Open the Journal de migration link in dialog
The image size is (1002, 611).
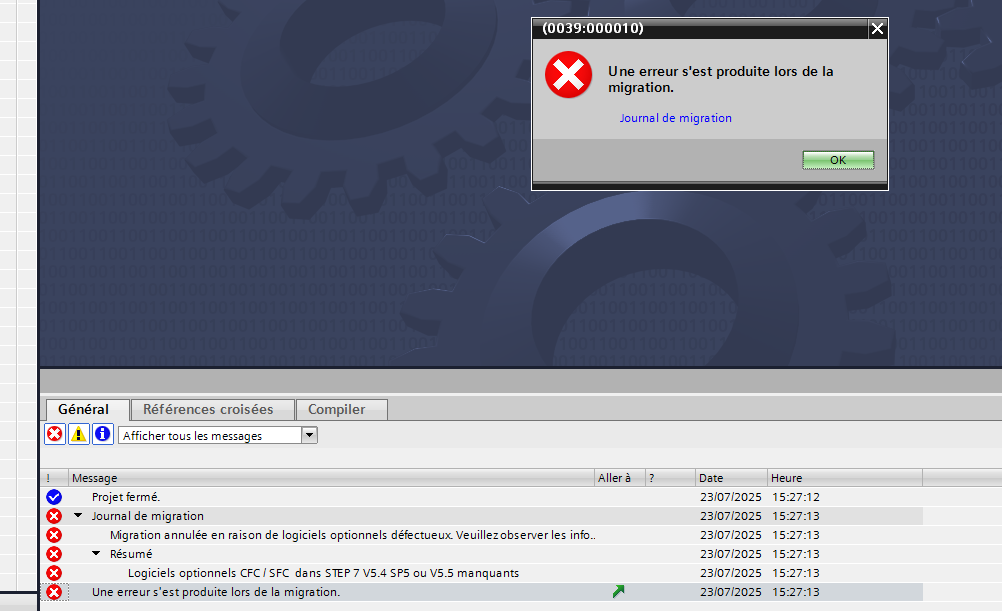pyautogui.click(x=675, y=118)
